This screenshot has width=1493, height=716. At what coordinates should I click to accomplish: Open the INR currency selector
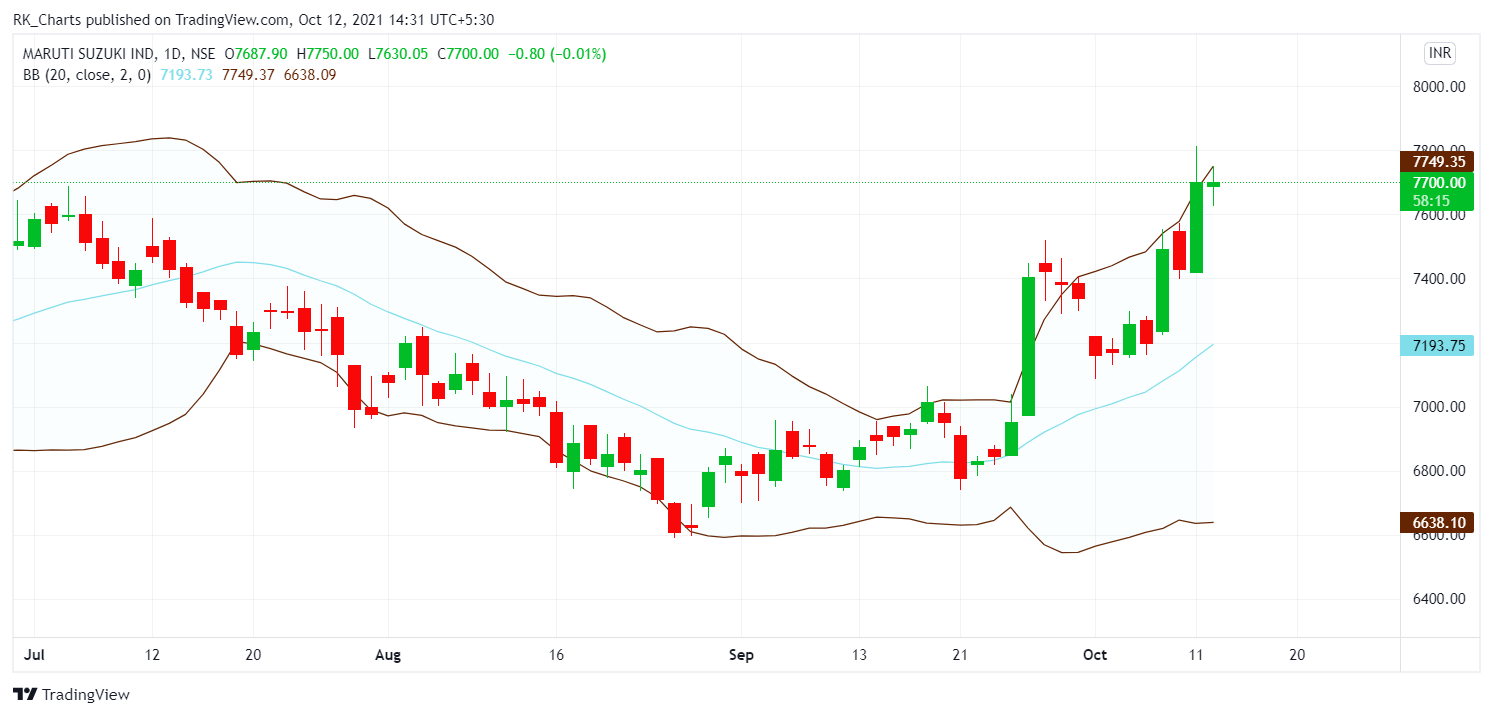[x=1441, y=53]
